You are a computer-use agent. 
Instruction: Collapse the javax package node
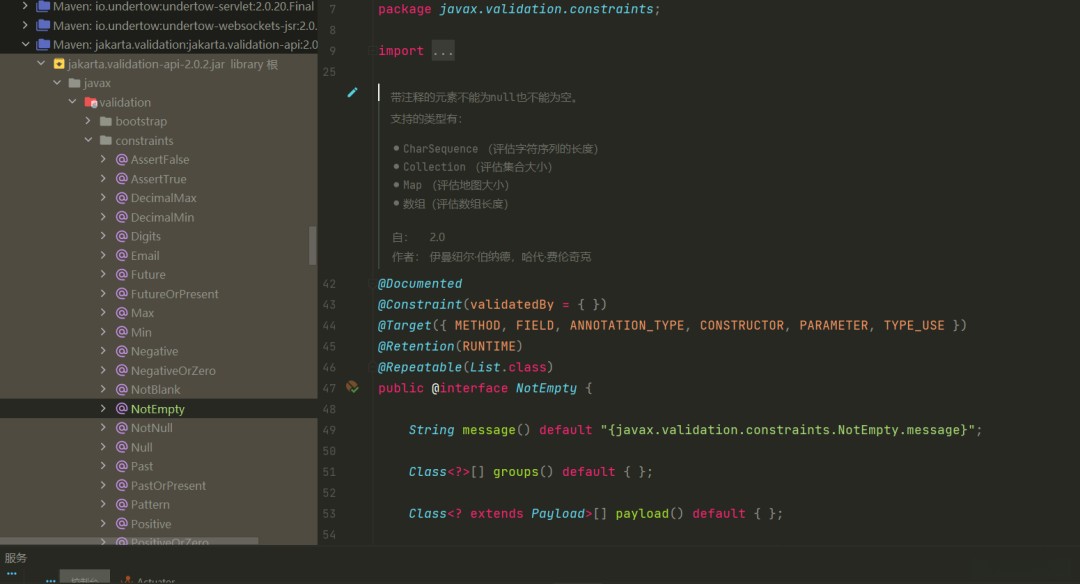pyautogui.click(x=57, y=83)
